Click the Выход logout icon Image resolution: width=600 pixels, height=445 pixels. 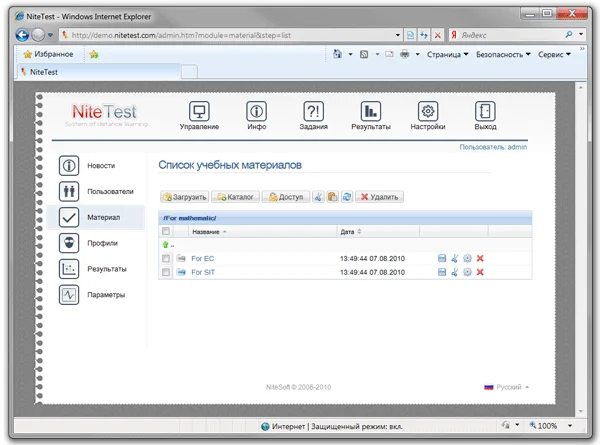tap(485, 112)
